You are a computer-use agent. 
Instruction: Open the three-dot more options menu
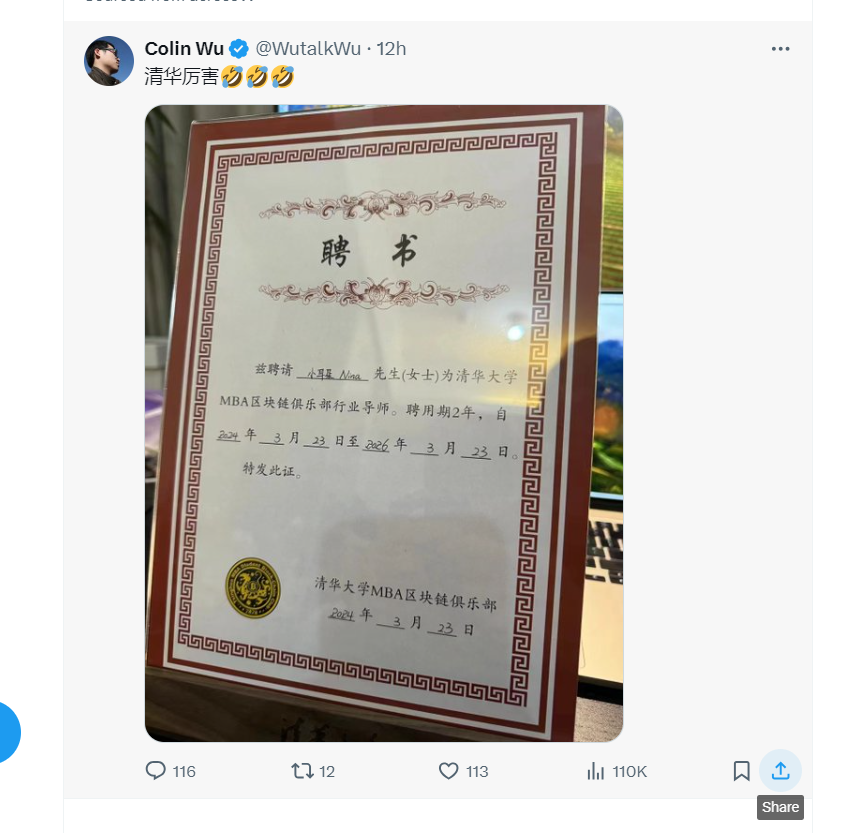point(780,49)
